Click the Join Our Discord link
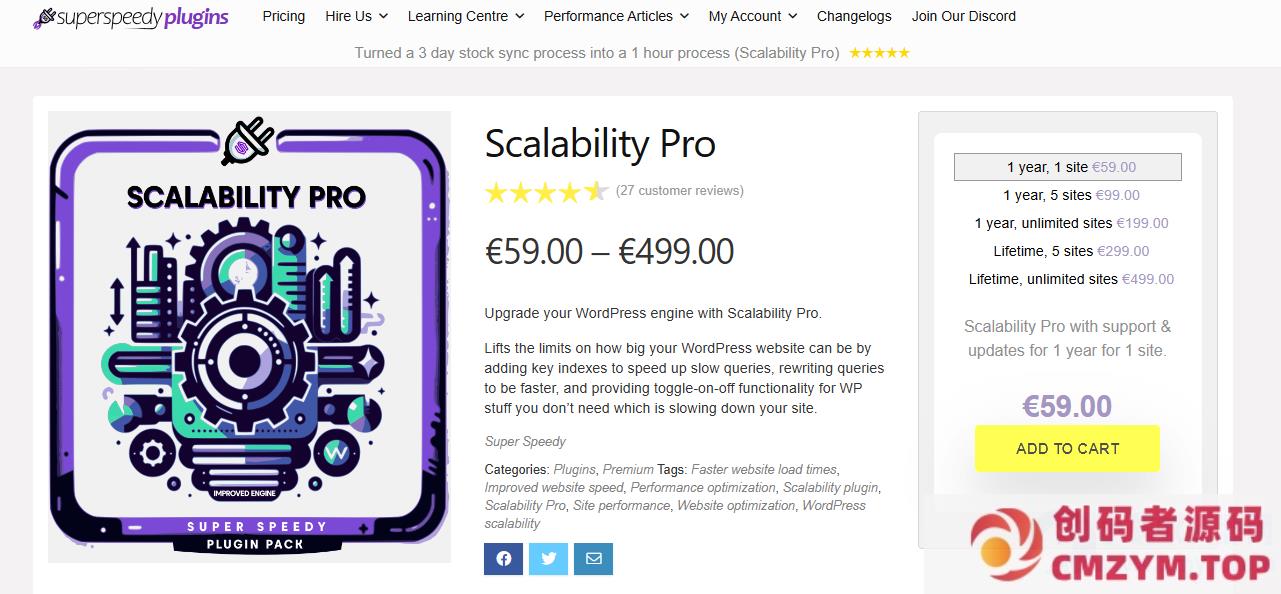This screenshot has width=1281, height=594. 963,16
